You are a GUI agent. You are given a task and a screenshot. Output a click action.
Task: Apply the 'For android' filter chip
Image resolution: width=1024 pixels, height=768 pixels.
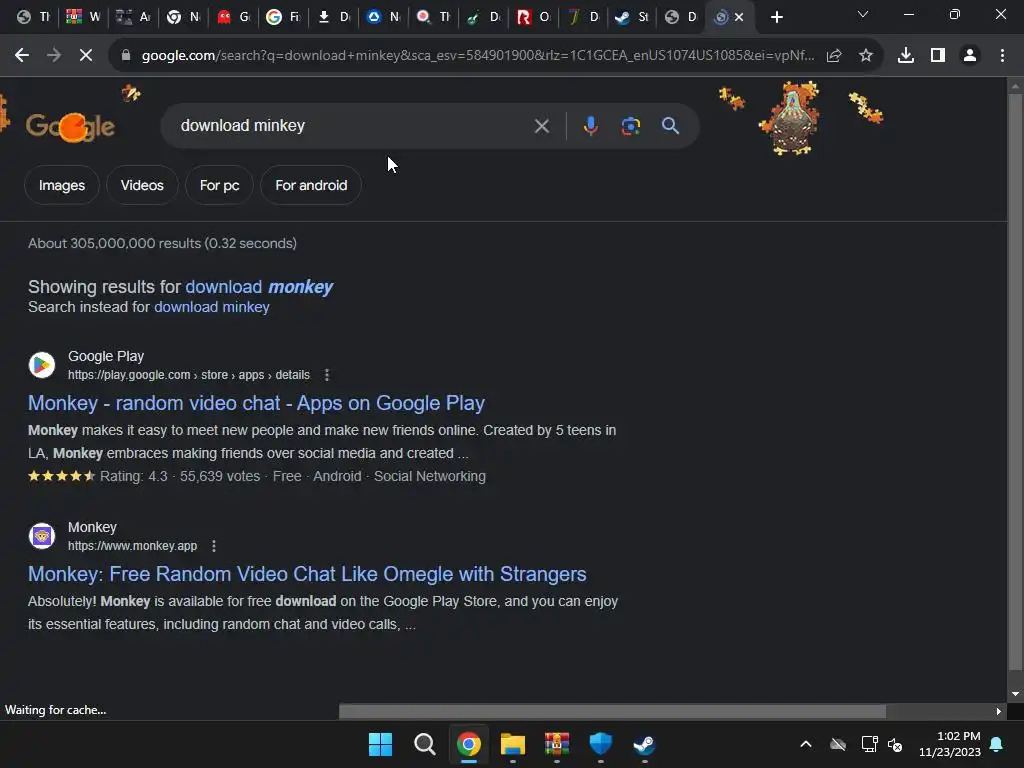click(311, 185)
